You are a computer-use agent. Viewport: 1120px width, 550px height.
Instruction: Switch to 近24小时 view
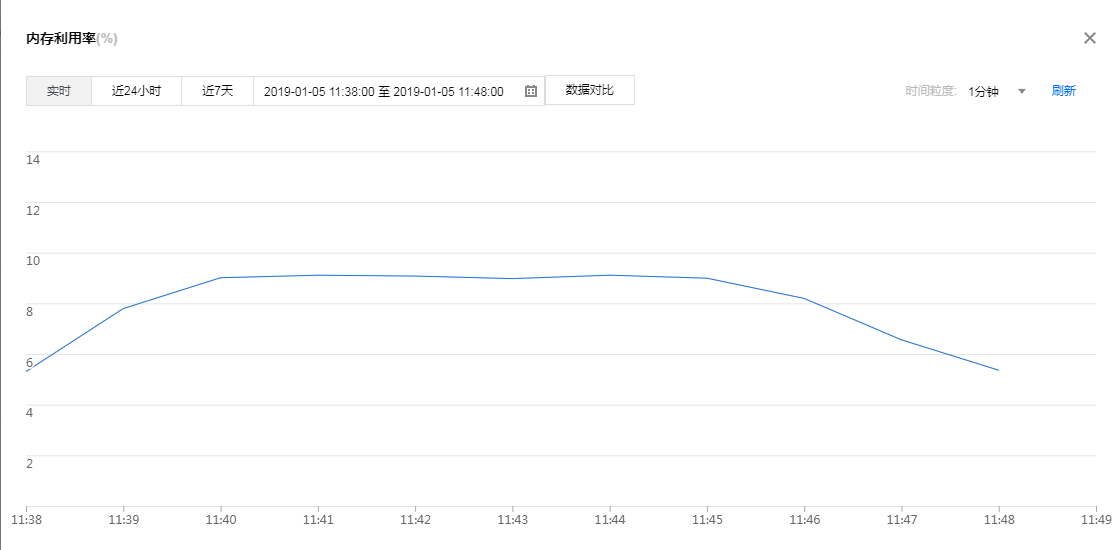136,91
